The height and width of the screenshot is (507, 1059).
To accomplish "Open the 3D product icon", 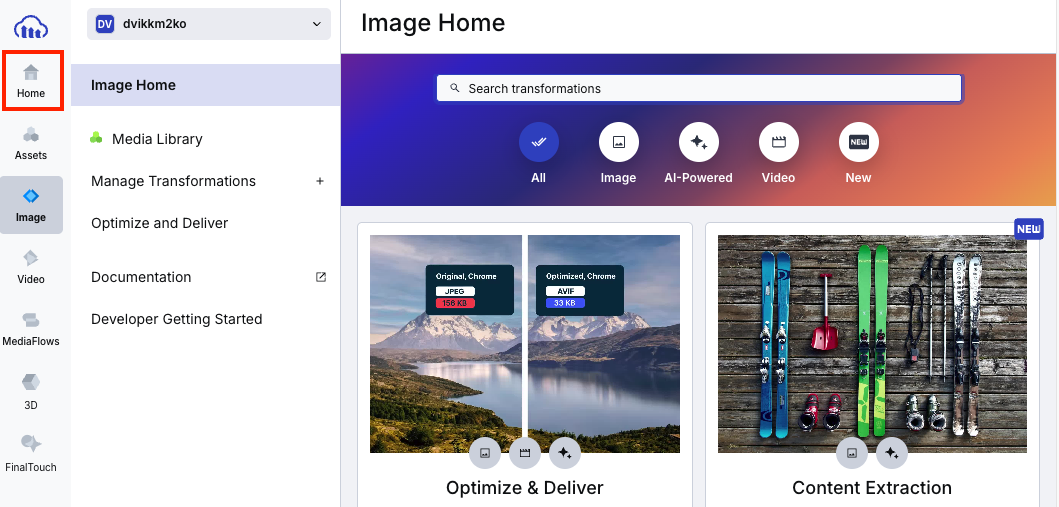I will tap(31, 392).
